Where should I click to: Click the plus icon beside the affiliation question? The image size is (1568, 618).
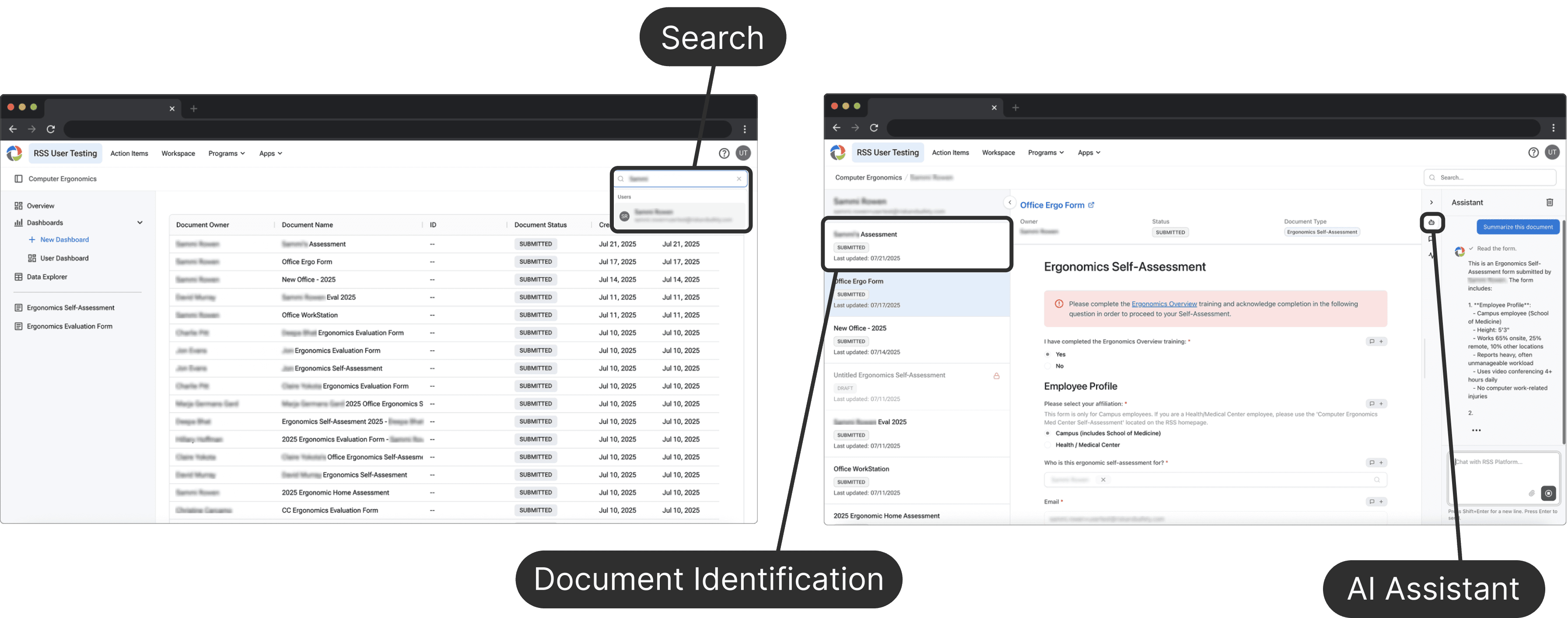pos(1381,404)
